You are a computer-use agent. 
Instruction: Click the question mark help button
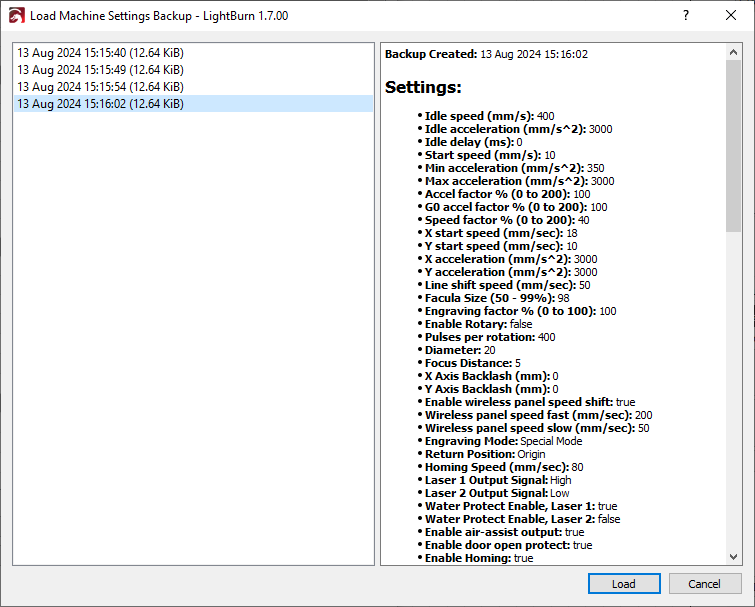coord(686,16)
